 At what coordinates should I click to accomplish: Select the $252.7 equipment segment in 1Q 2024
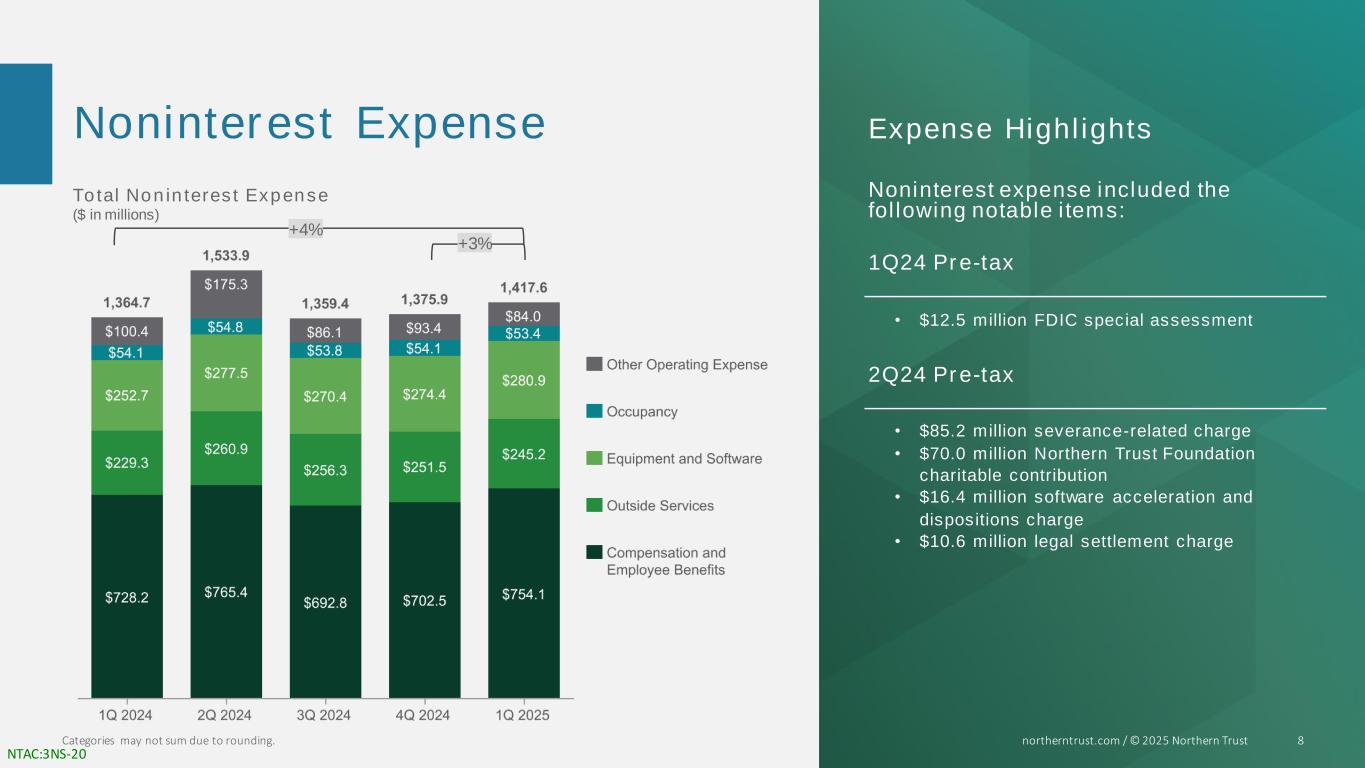click(127, 395)
